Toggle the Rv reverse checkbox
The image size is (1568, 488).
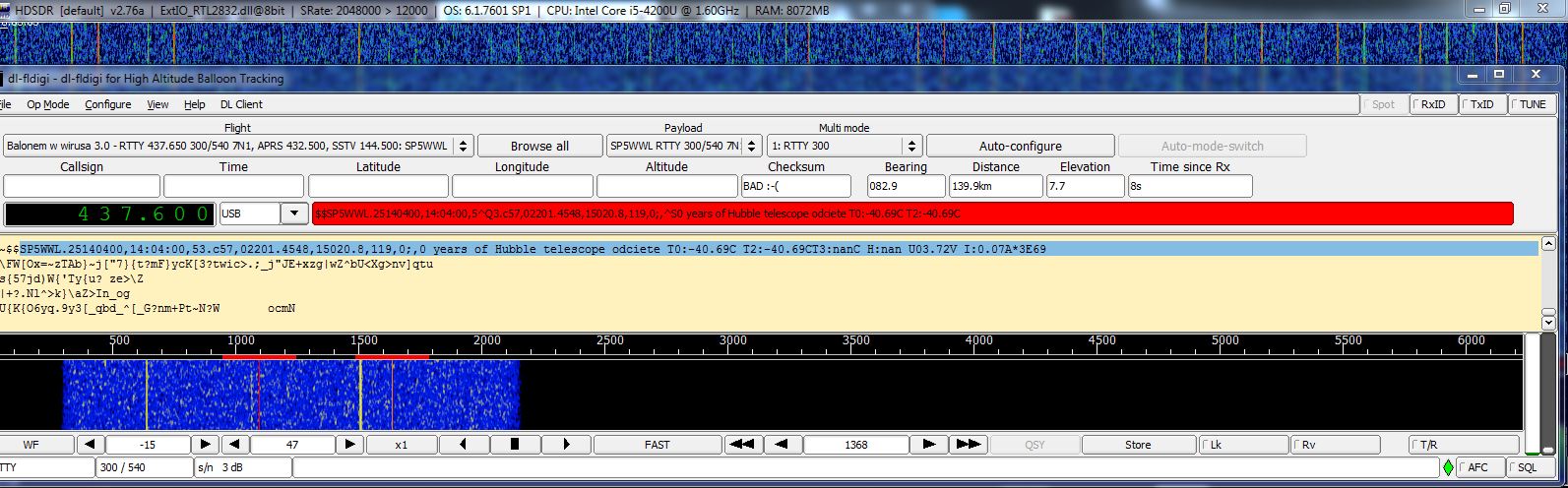1335,445
